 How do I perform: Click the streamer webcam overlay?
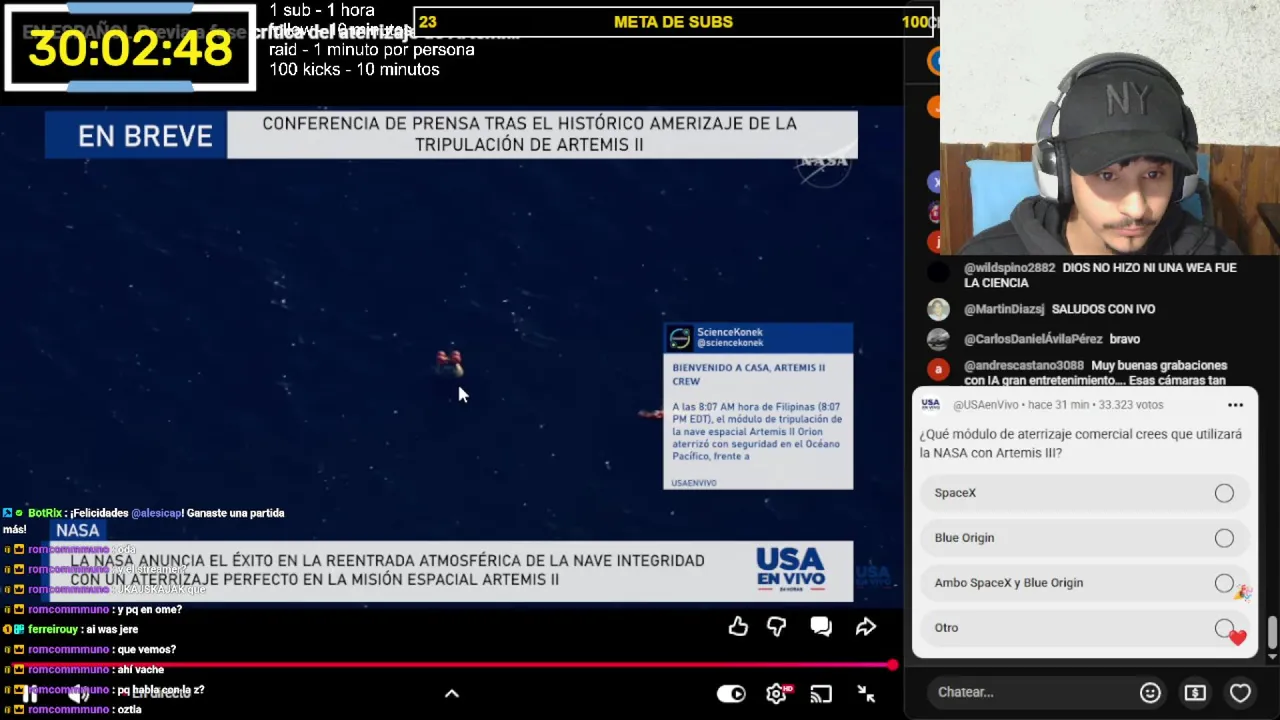point(1110,127)
